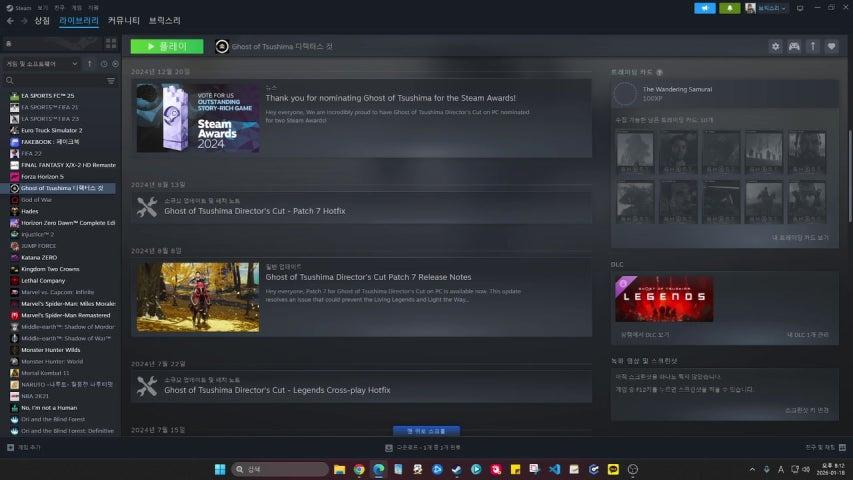Expand Games and Software filter dropdown
Viewport: 853px width, 480px height.
pos(41,64)
